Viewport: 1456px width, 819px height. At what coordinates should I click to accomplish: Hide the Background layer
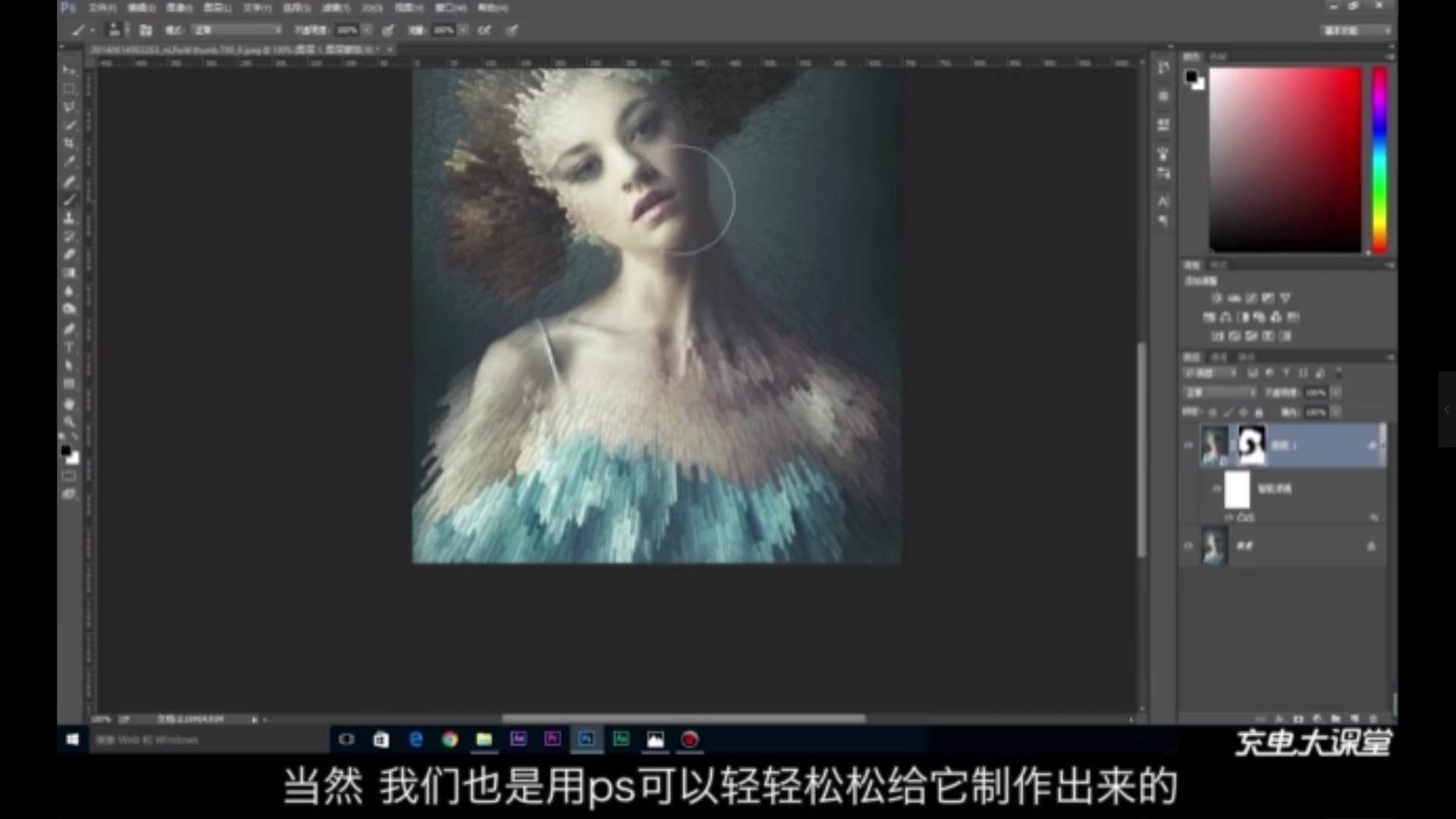[x=1188, y=546]
